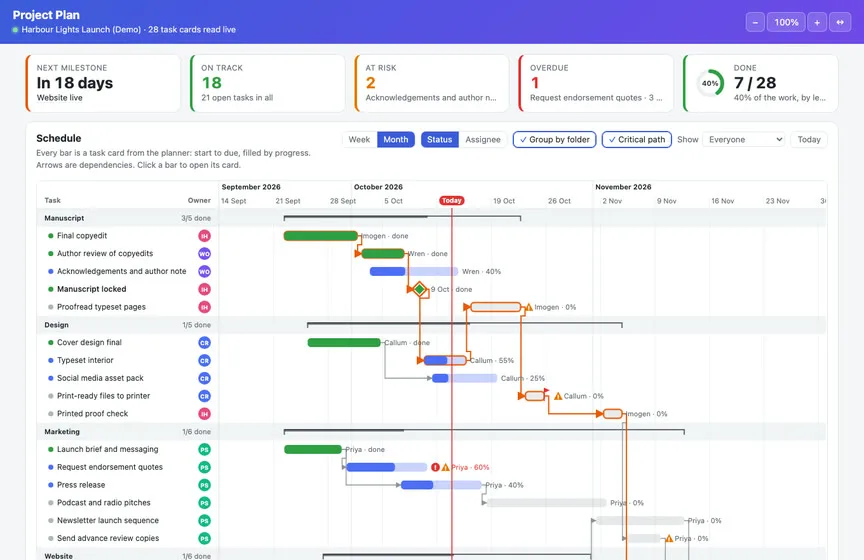Click the 40% done progress ring
Viewport: 864px width, 560px height.
[710, 83]
